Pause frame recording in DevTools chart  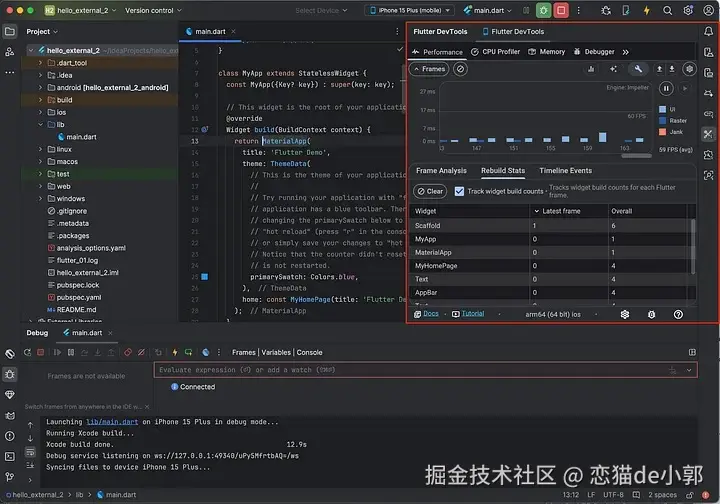coord(666,88)
